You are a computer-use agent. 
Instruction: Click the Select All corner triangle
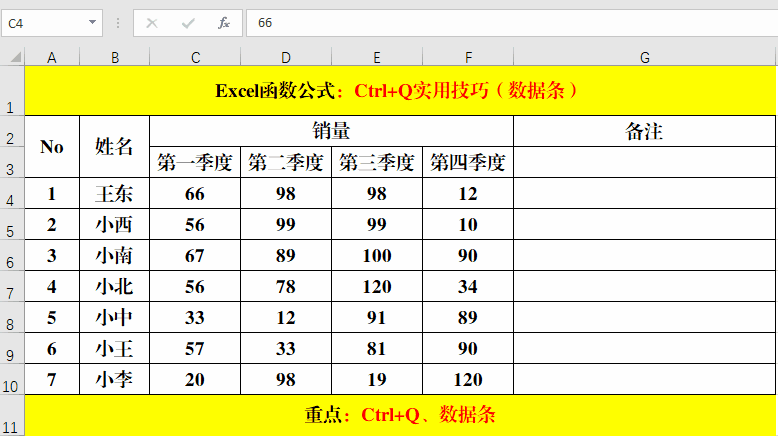tap(16, 57)
